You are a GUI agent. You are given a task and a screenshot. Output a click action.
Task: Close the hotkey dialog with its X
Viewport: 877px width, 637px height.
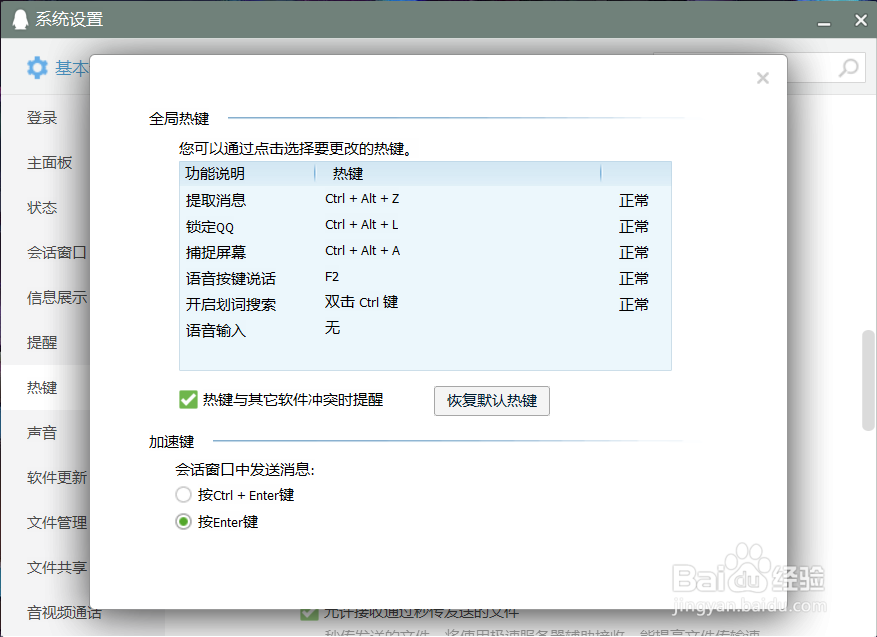(x=762, y=78)
